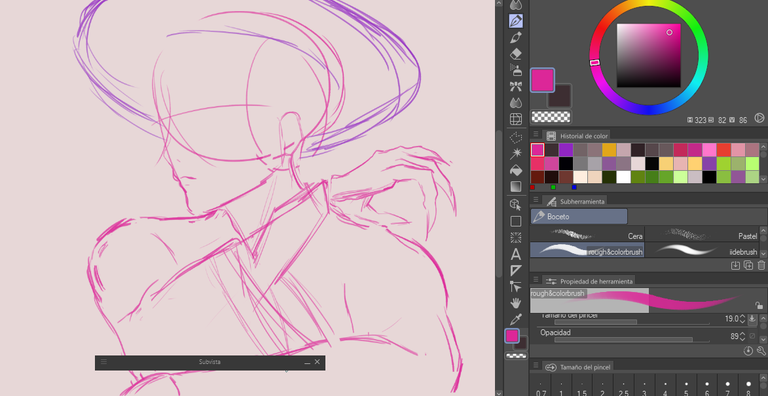
Task: Select the Hand move canvas tool
Action: click(515, 303)
